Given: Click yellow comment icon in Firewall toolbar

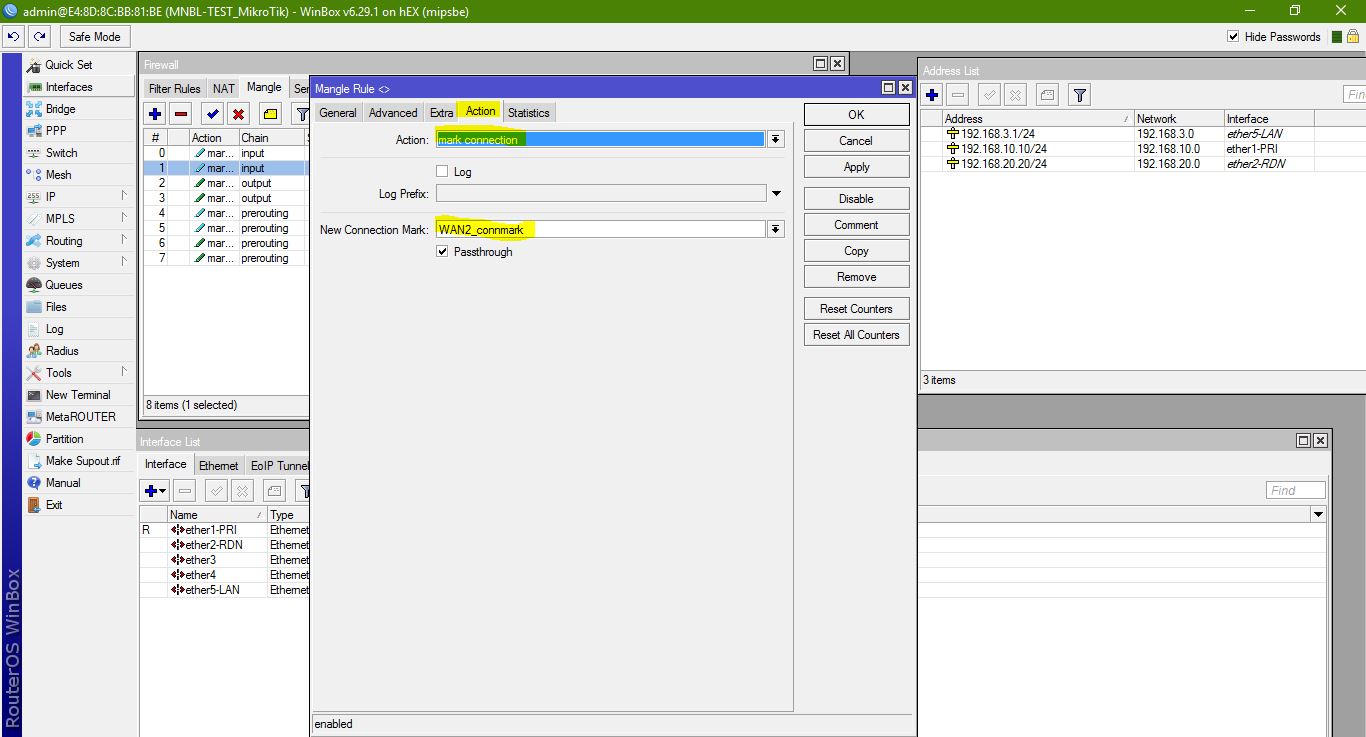Looking at the screenshot, I should tap(271, 114).
